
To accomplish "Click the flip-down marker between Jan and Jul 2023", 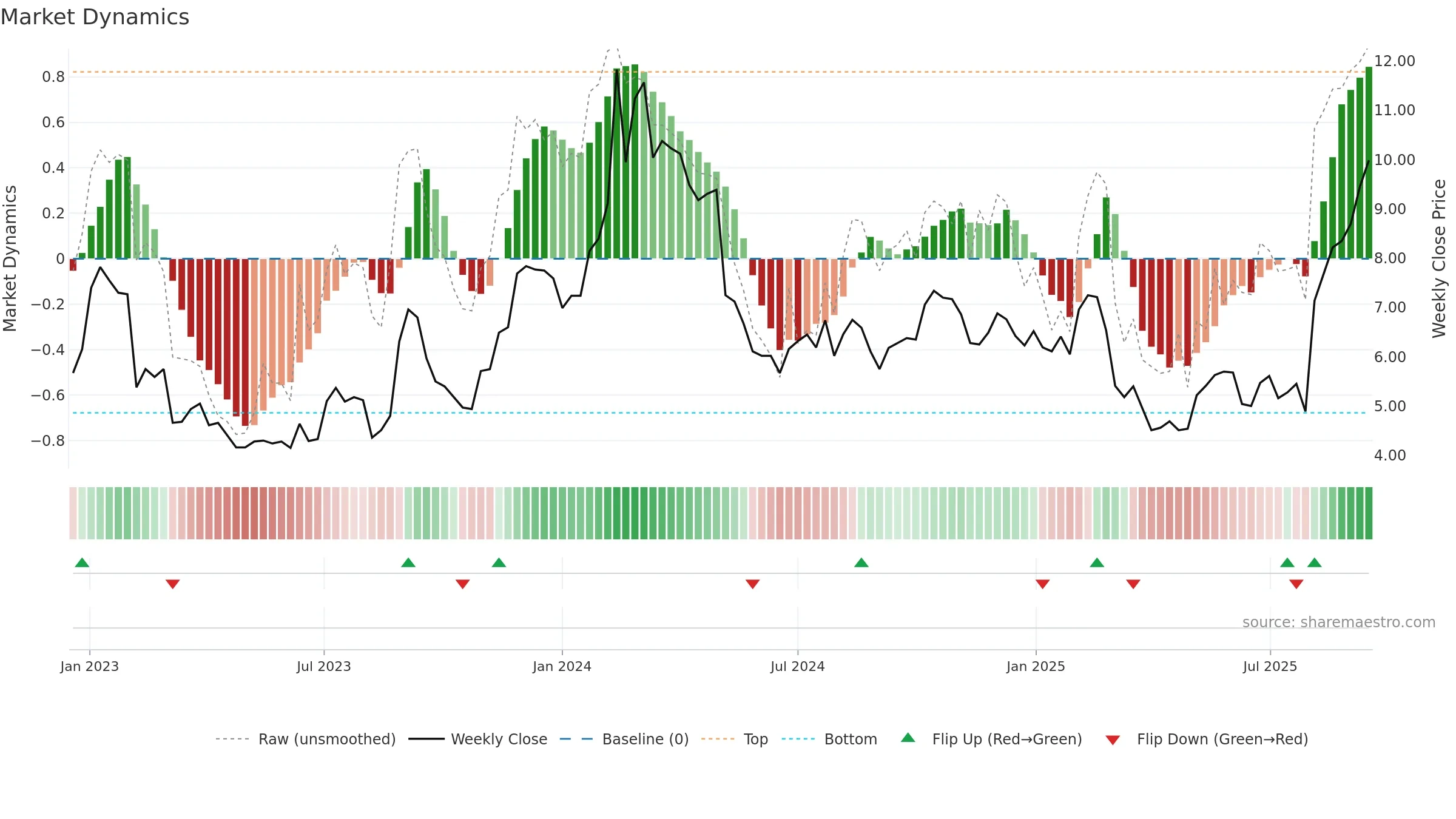I will click(x=173, y=584).
